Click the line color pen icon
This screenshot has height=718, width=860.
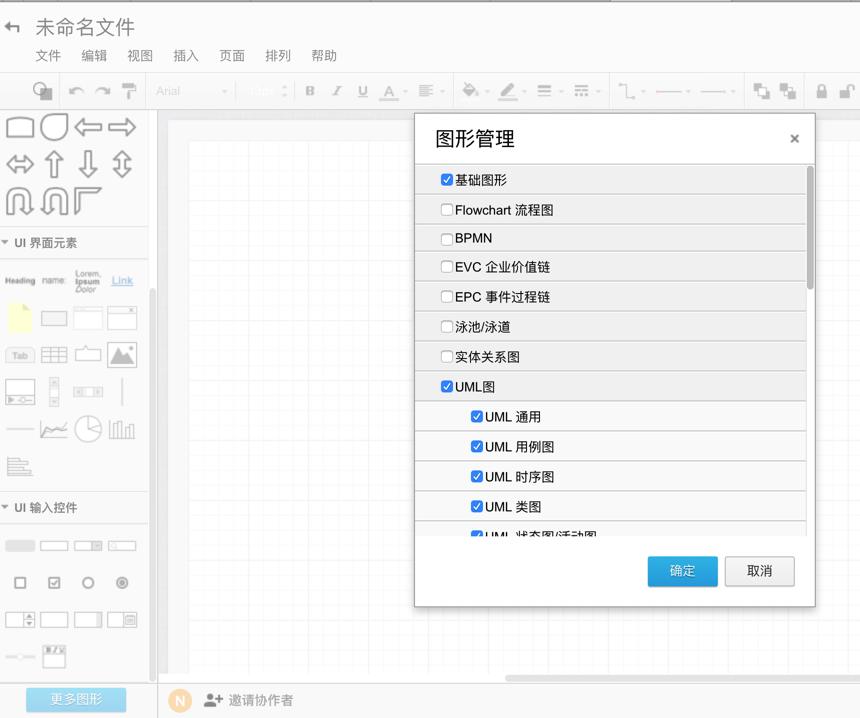508,91
